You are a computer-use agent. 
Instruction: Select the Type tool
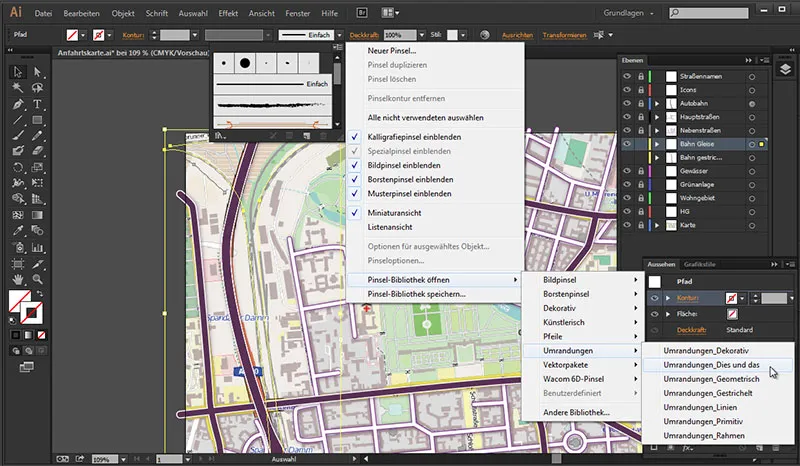coord(37,104)
